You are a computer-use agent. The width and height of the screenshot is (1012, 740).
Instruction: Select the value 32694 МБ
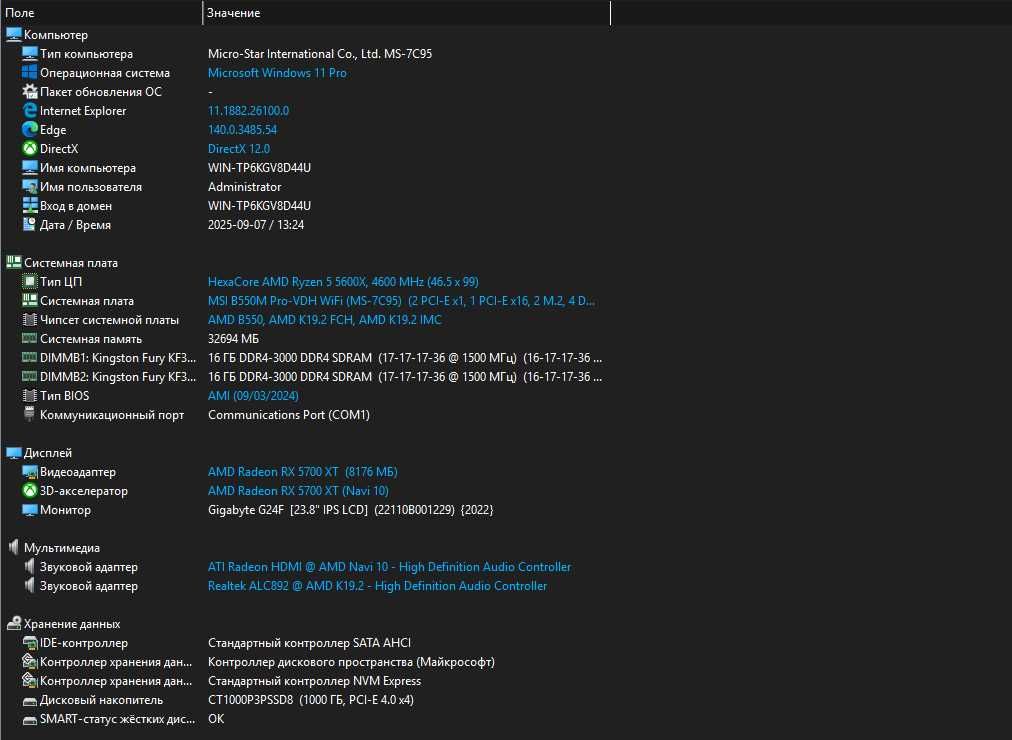[233, 339]
